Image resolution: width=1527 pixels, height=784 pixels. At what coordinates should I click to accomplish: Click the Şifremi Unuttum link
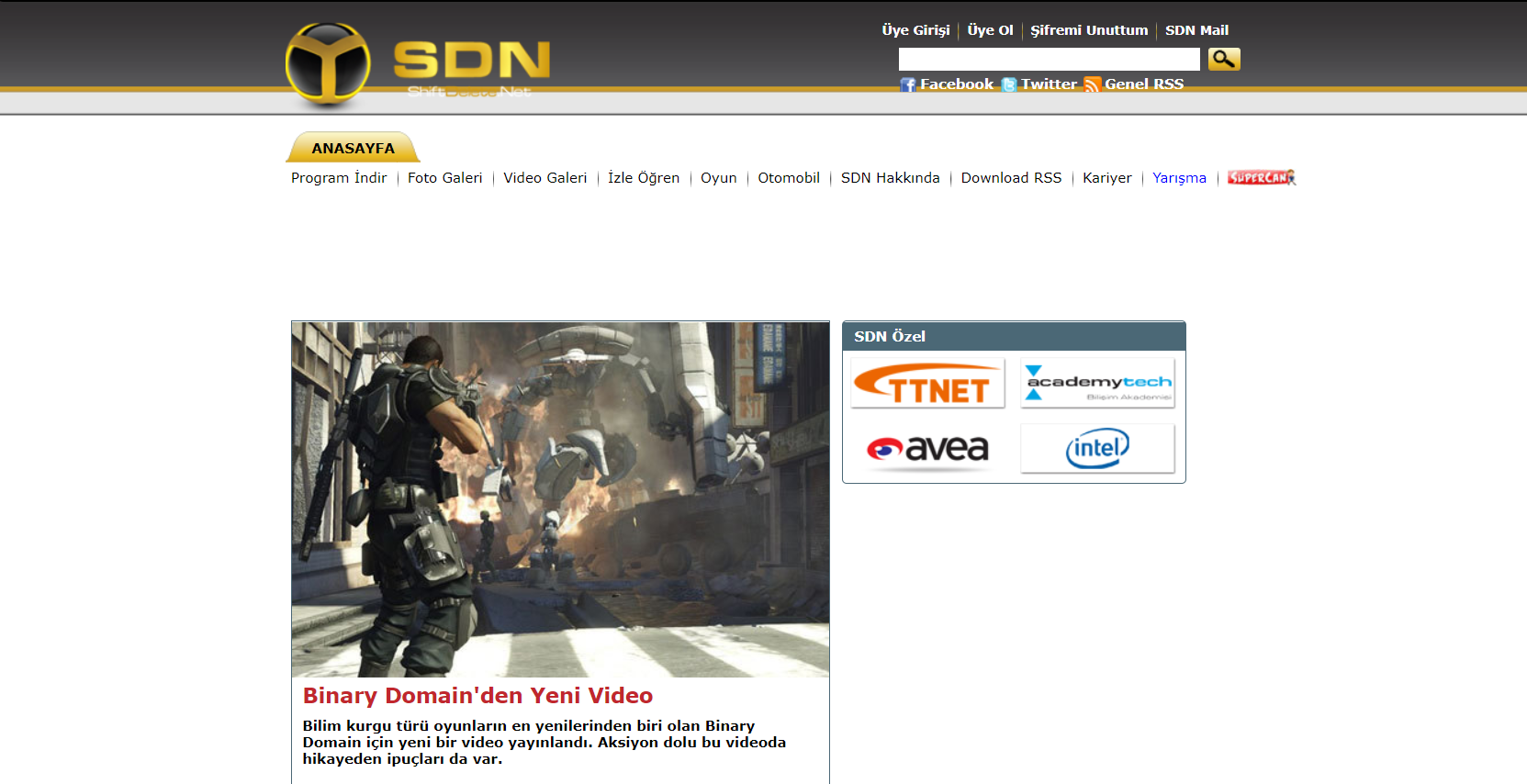[1089, 30]
